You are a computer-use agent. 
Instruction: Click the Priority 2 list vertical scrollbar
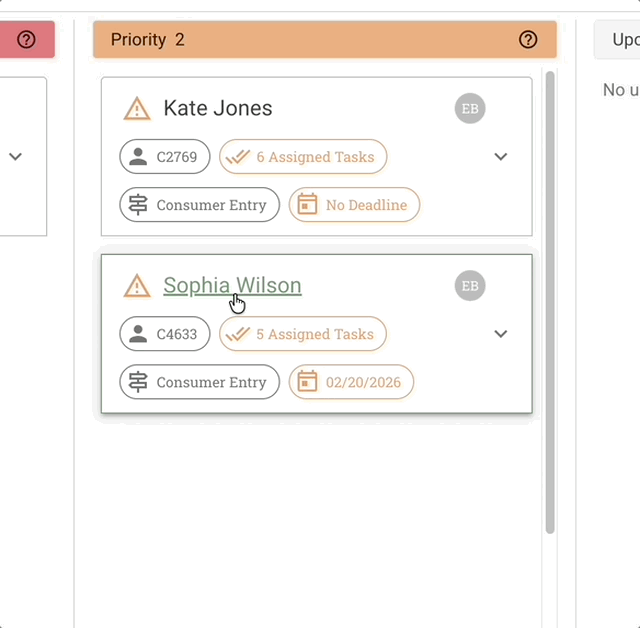coord(550,300)
